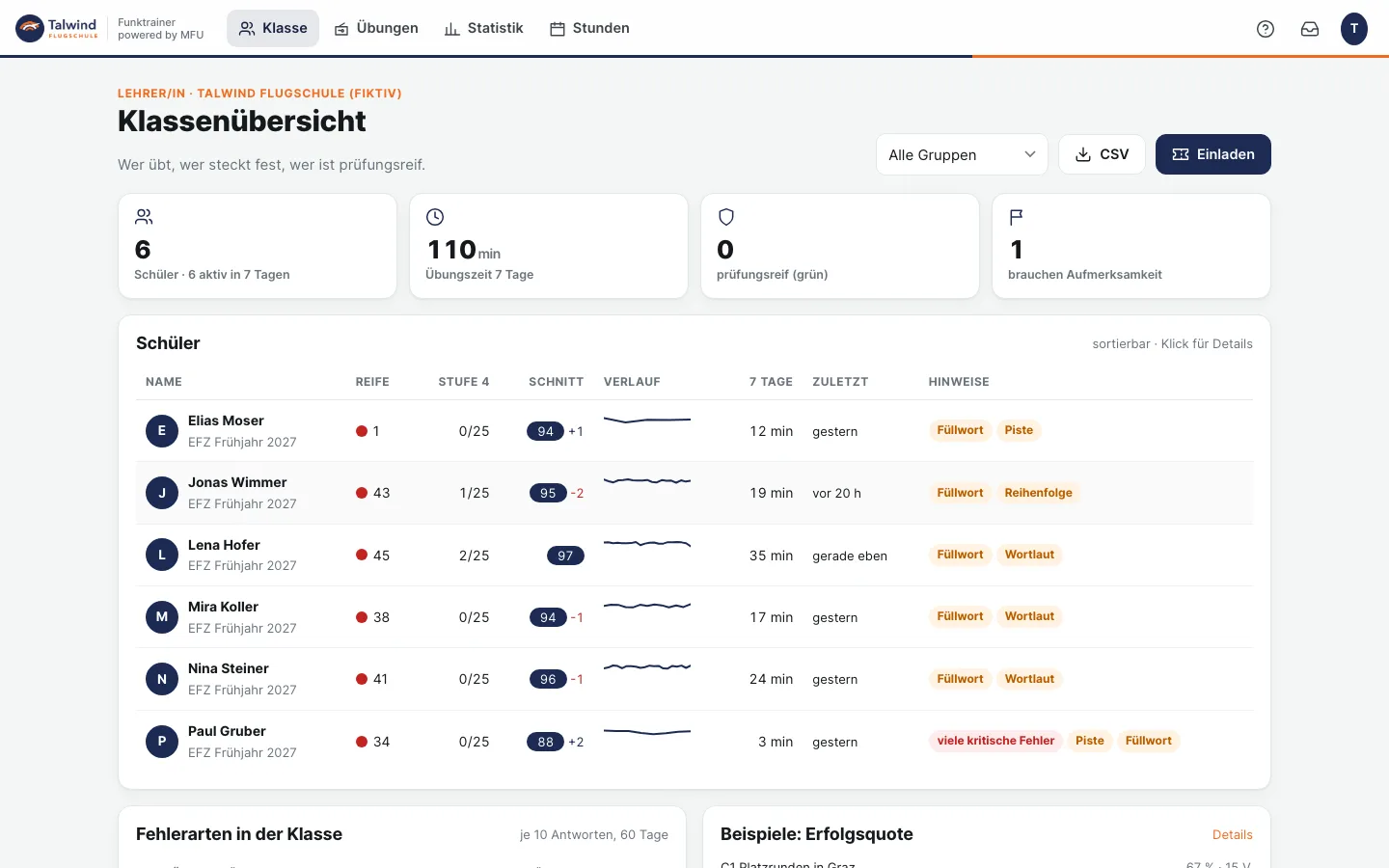Open the inbox tray icon

pyautogui.click(x=1310, y=29)
